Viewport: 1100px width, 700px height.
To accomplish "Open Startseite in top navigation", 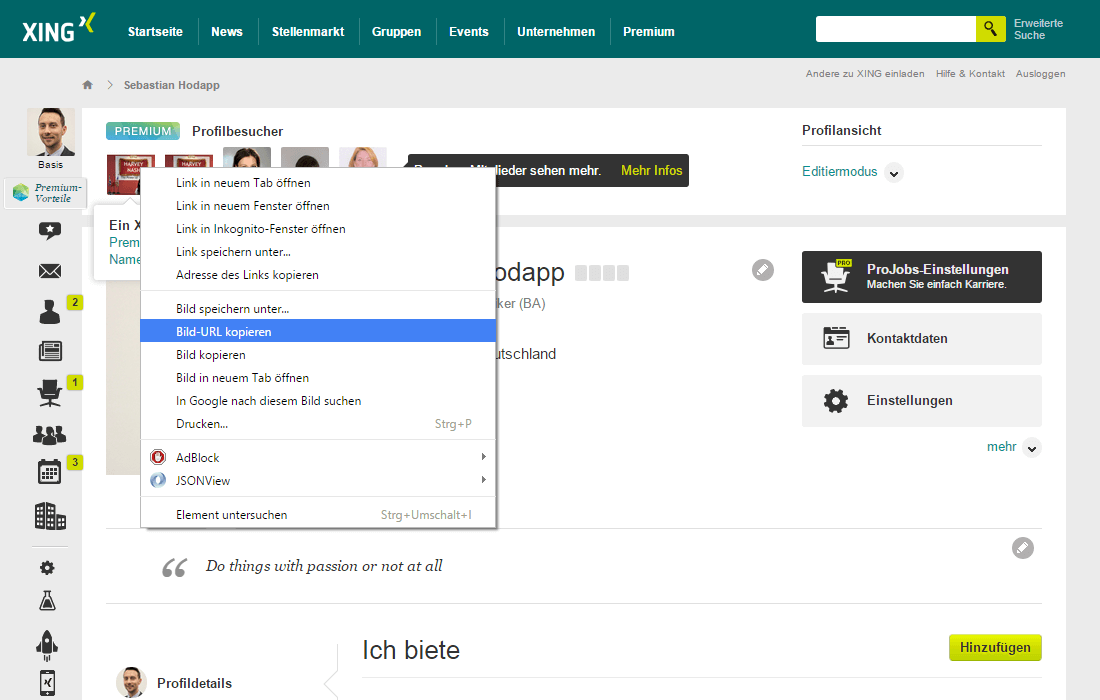I will (155, 32).
